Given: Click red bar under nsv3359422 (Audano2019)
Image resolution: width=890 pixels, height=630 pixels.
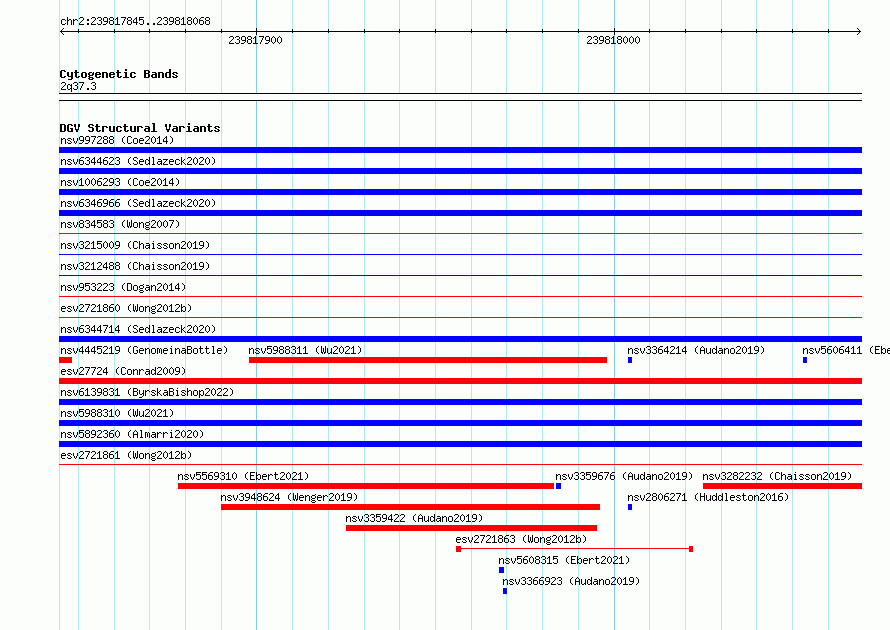Looking at the screenshot, I should [x=471, y=528].
